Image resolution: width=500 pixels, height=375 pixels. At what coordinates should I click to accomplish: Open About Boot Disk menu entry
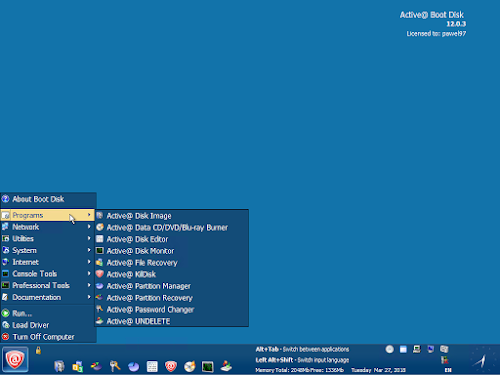48,199
